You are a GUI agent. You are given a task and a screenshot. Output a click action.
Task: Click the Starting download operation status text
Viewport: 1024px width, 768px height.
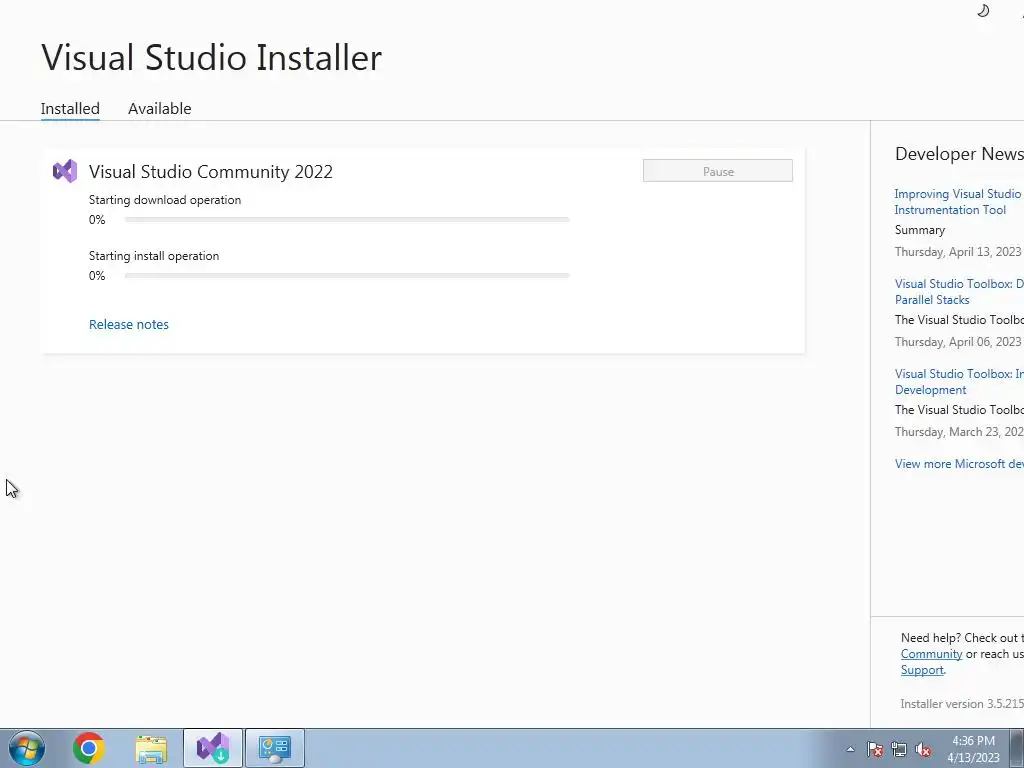[165, 200]
